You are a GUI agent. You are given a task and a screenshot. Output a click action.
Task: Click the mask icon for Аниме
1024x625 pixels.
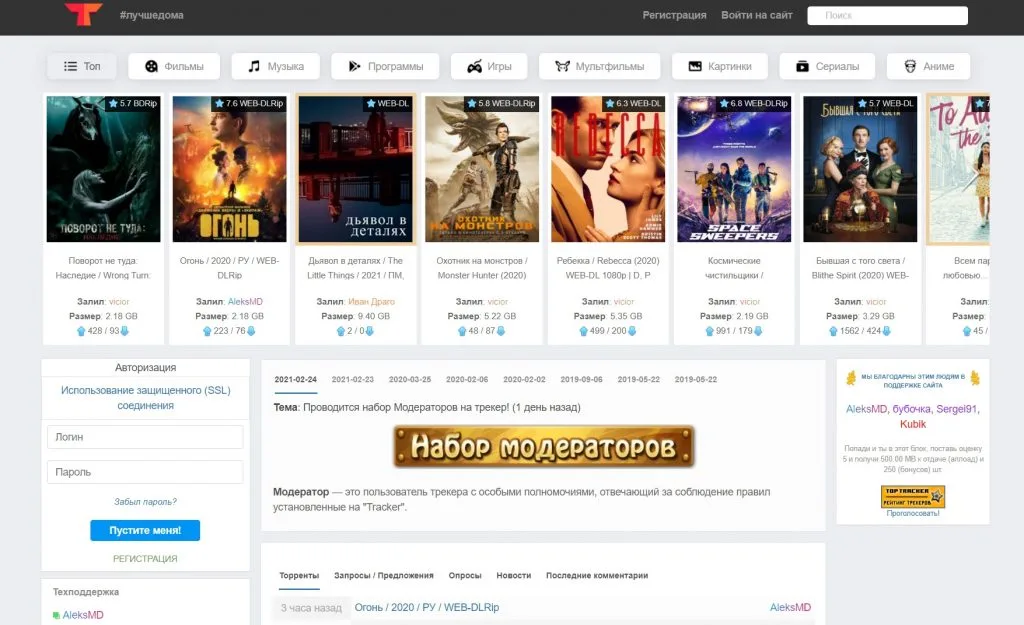click(x=910, y=66)
